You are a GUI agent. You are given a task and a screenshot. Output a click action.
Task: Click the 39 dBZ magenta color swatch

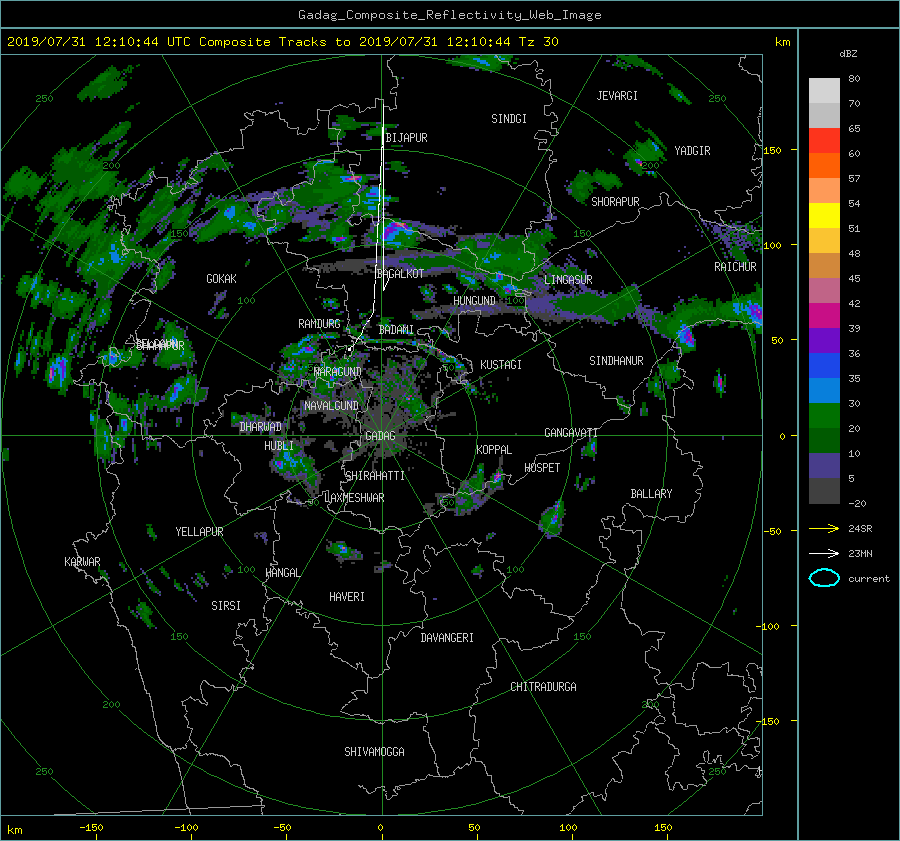pyautogui.click(x=824, y=316)
